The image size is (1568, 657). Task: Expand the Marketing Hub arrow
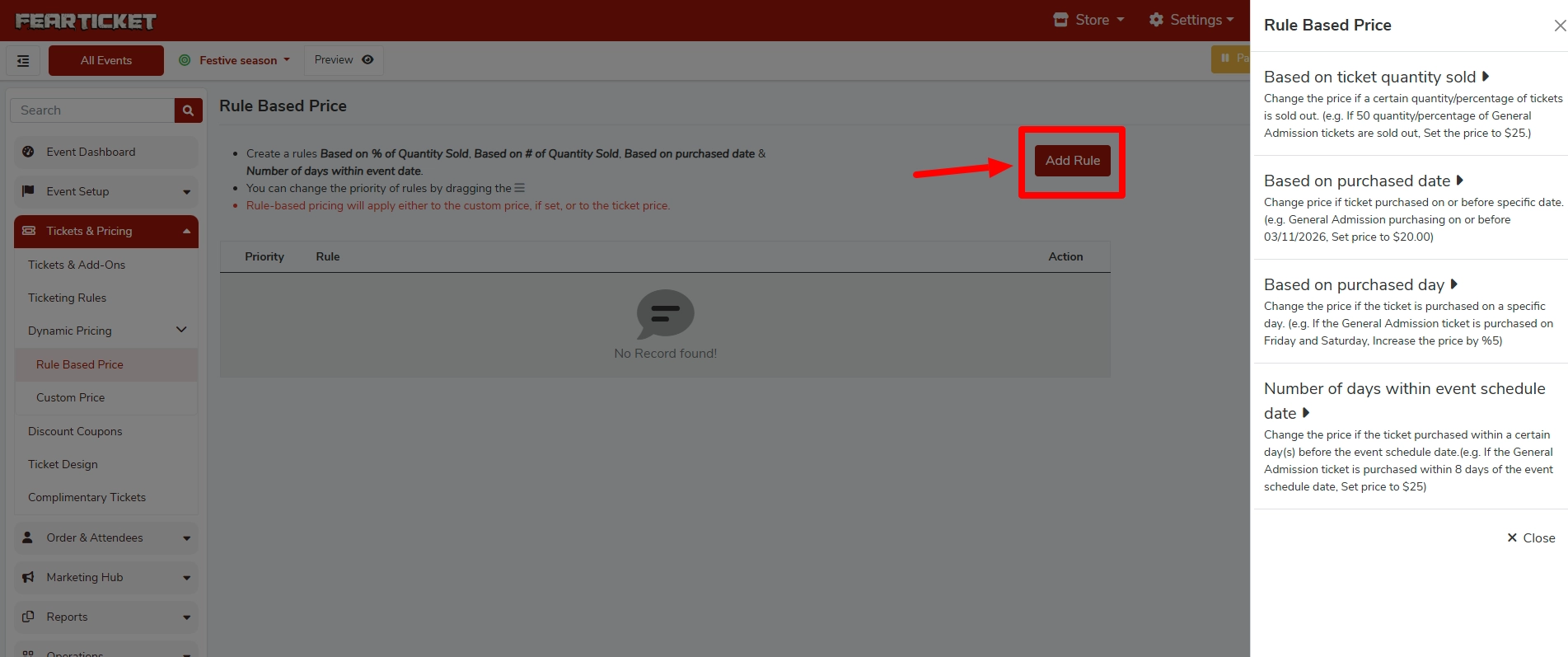coord(187,578)
